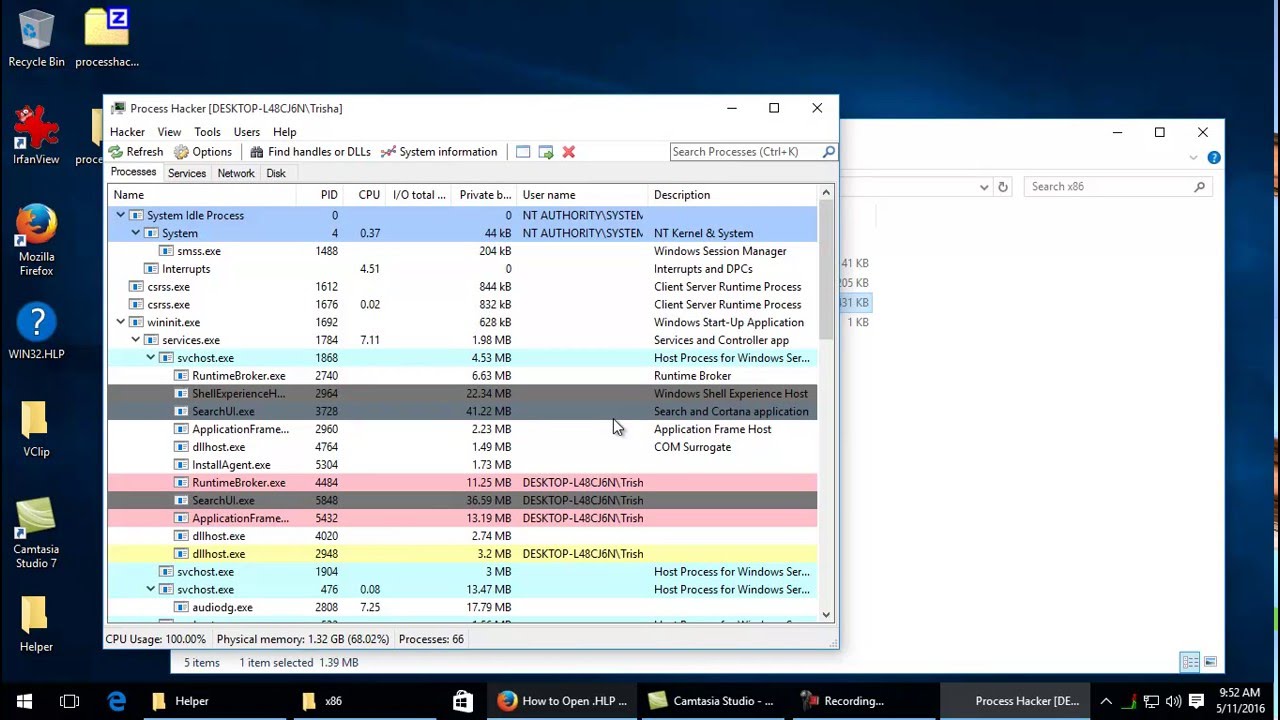This screenshot has height=720, width=1280.
Task: Select audiodg.exe process row
Action: (462, 607)
